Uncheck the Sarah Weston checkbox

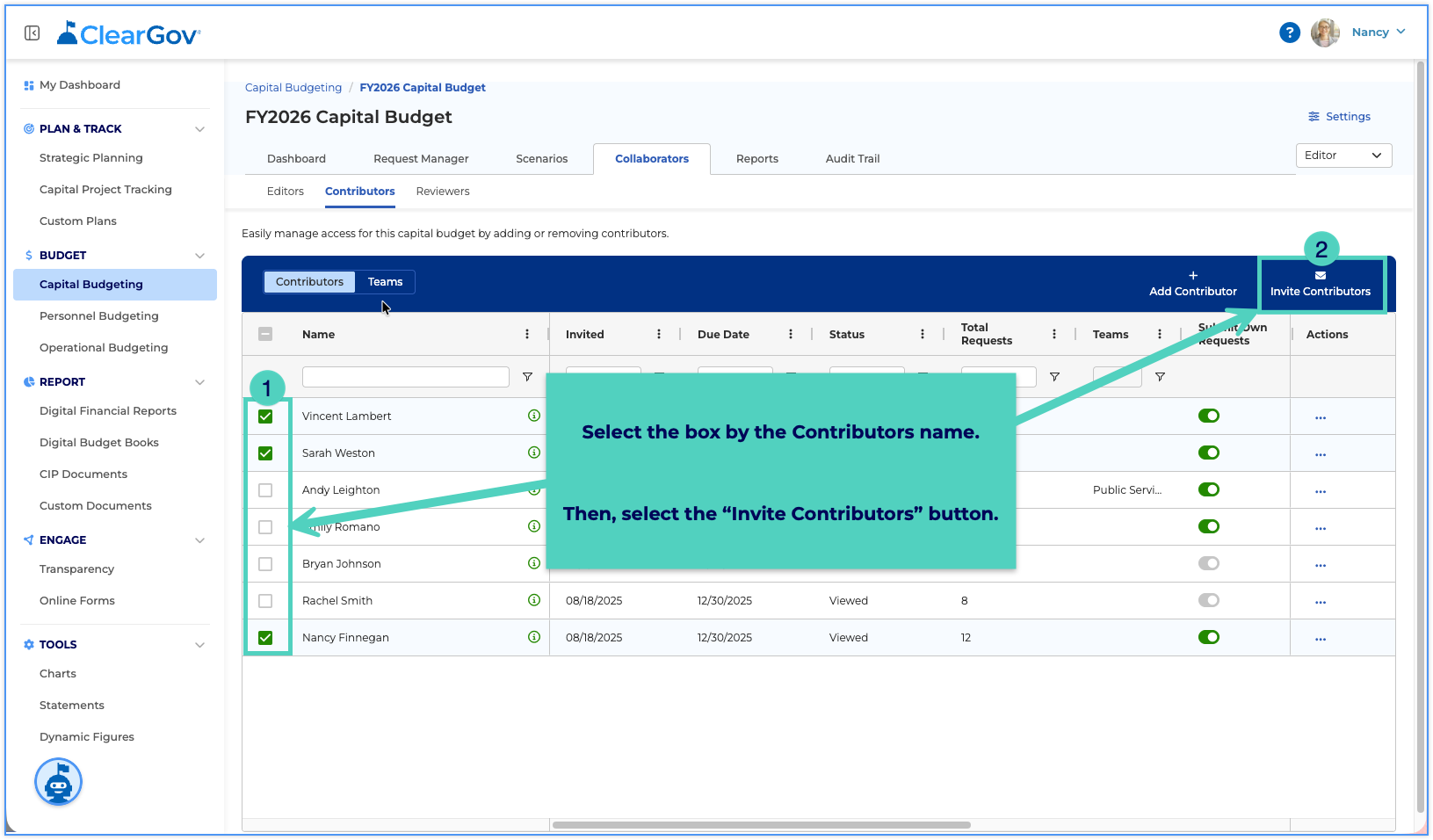[x=265, y=453]
